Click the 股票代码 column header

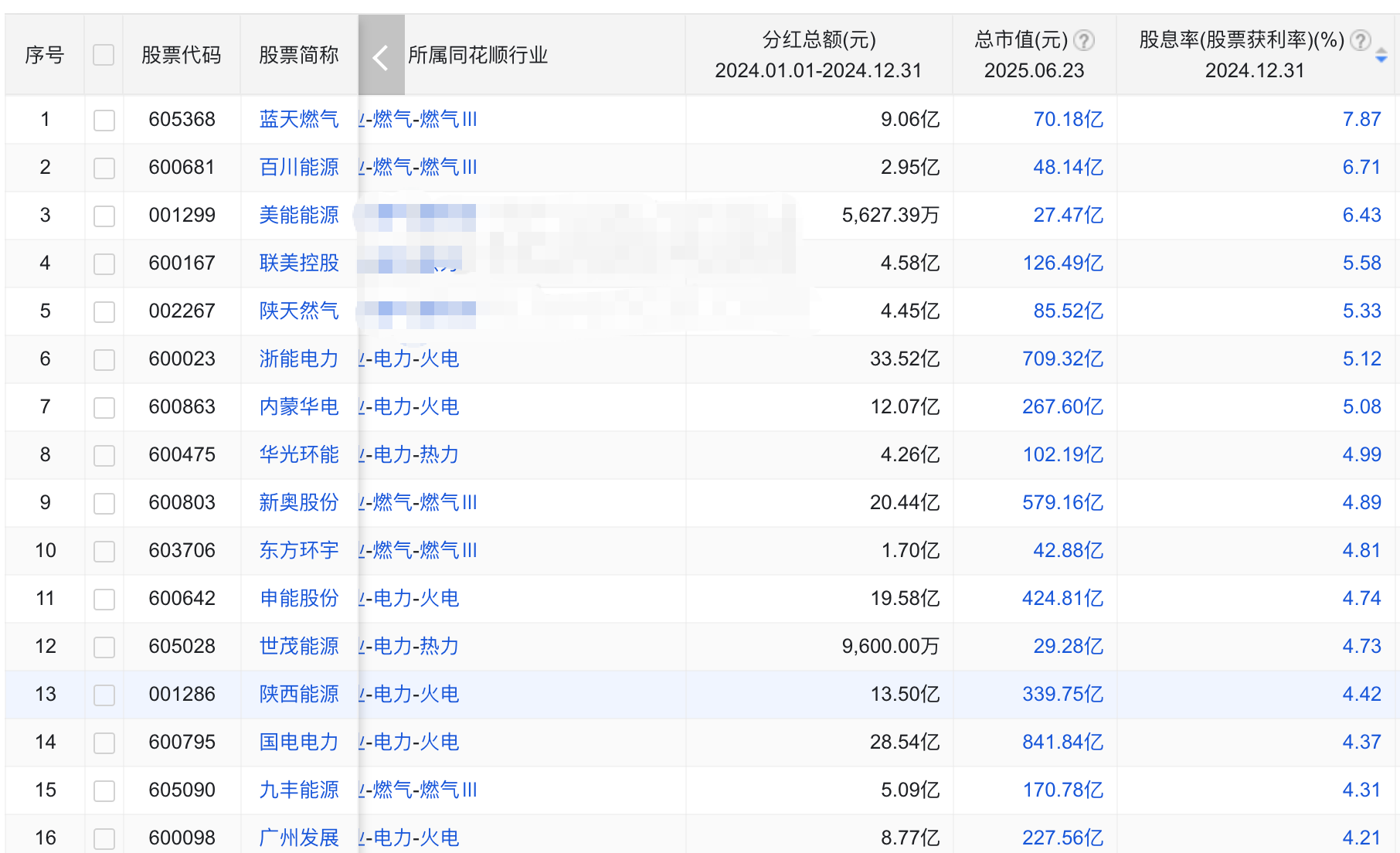click(182, 55)
